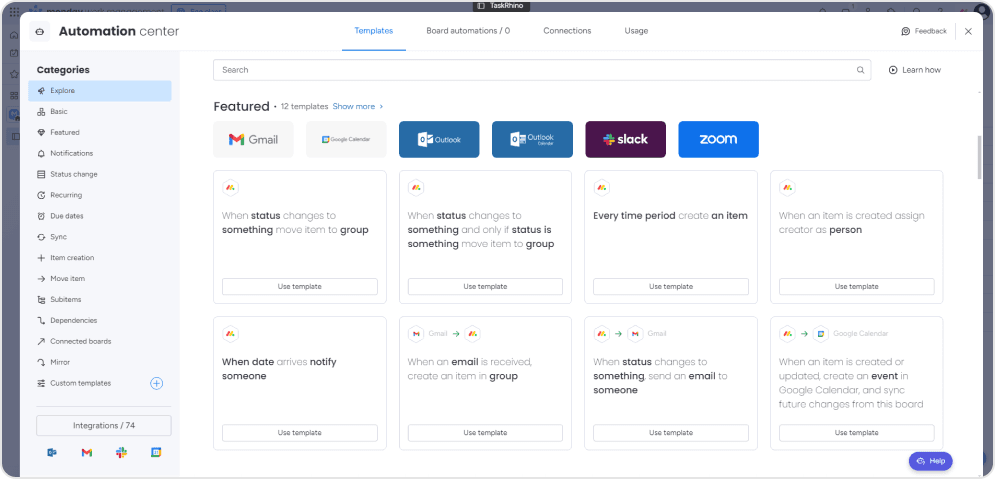
Task: Open the Custom templates category
Action: coord(81,383)
